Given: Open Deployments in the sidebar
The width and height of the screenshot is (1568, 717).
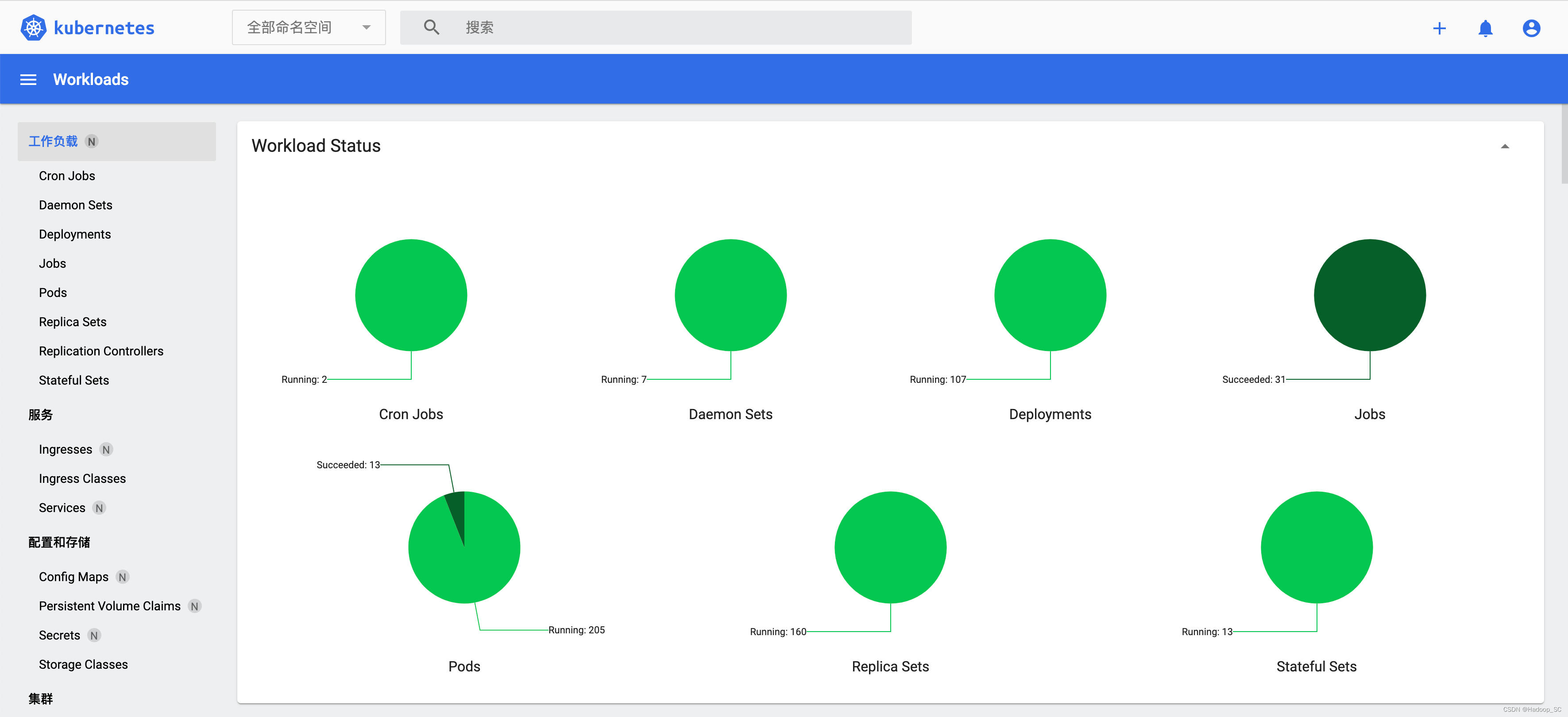Looking at the screenshot, I should pyautogui.click(x=75, y=234).
